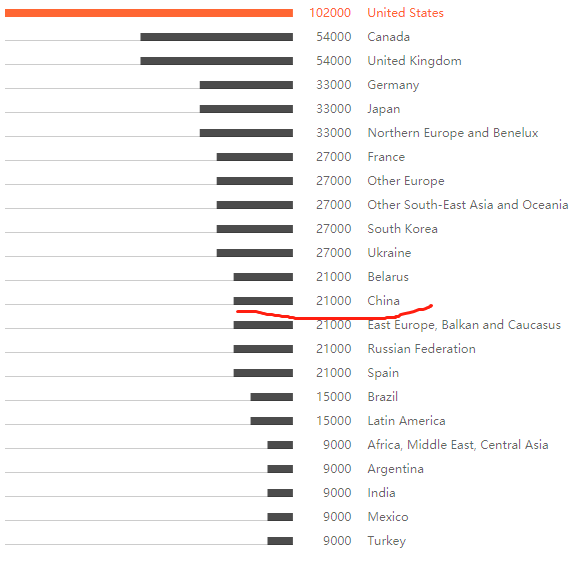
Task: Click the value 102000
Action: click(330, 13)
